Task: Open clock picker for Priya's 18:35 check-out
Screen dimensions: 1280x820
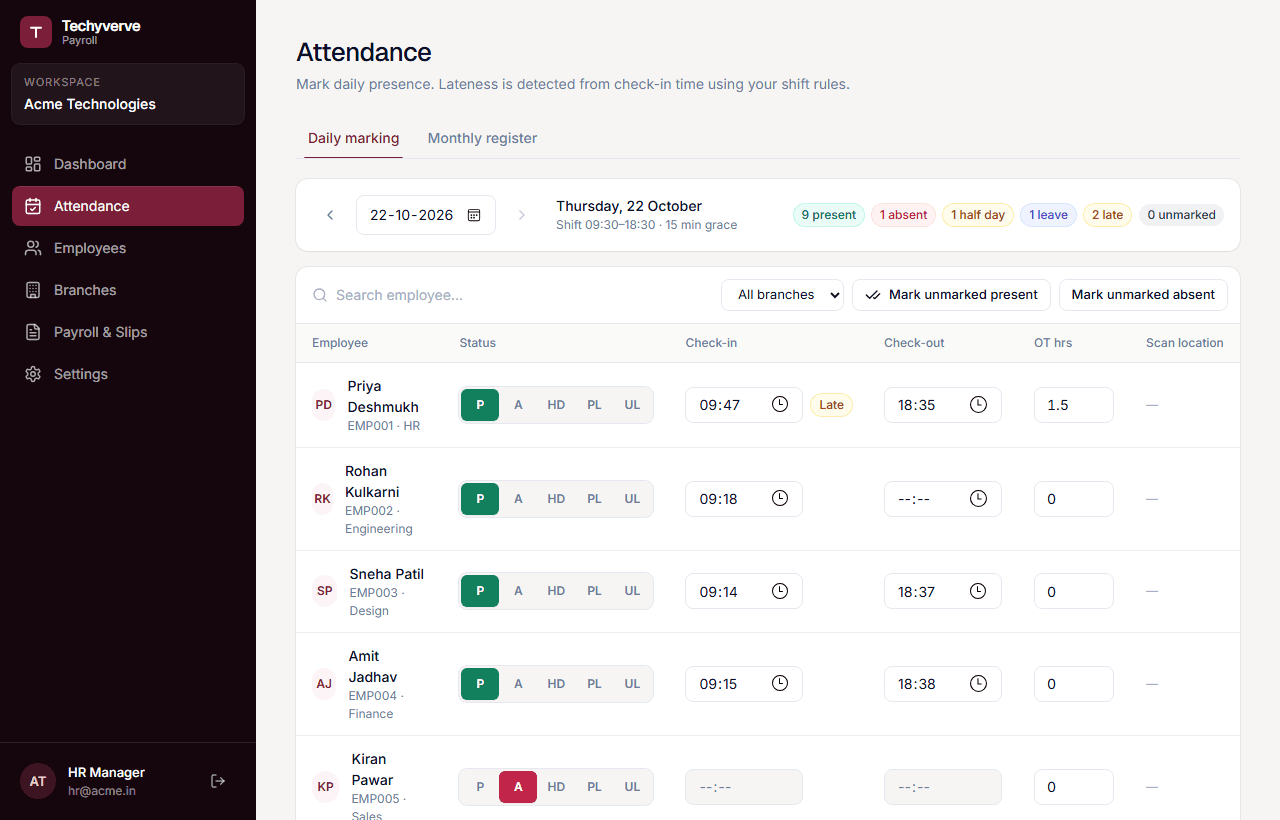Action: pyautogui.click(x=978, y=404)
